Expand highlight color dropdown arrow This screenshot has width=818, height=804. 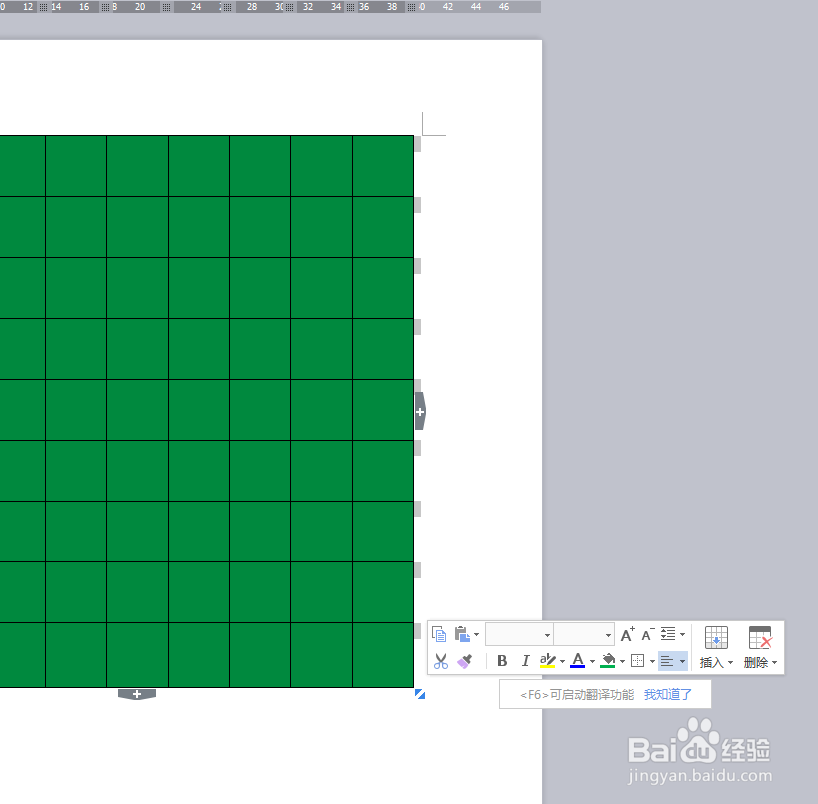(x=562, y=662)
